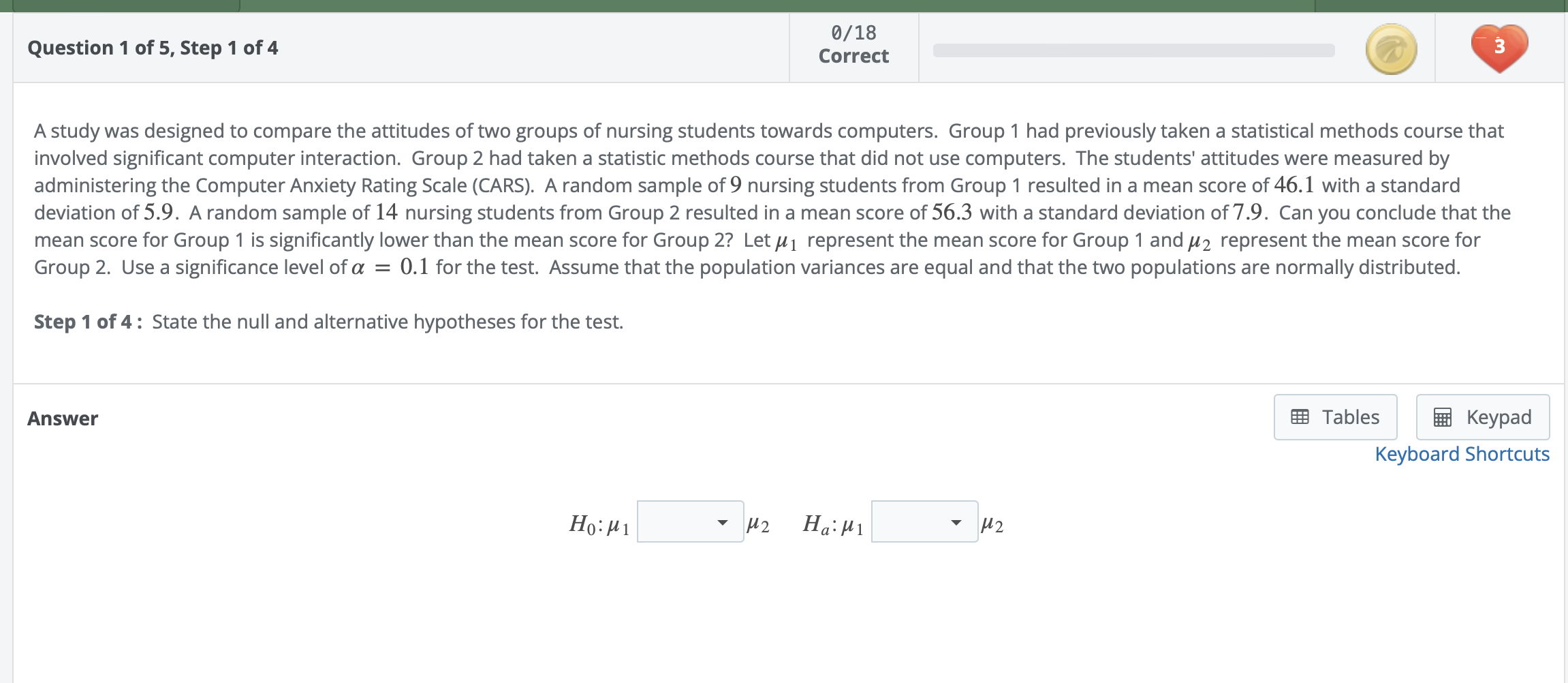Screen dimensions: 1568x683
Task: Click the Question 1 of 5 header
Action: coord(153,48)
